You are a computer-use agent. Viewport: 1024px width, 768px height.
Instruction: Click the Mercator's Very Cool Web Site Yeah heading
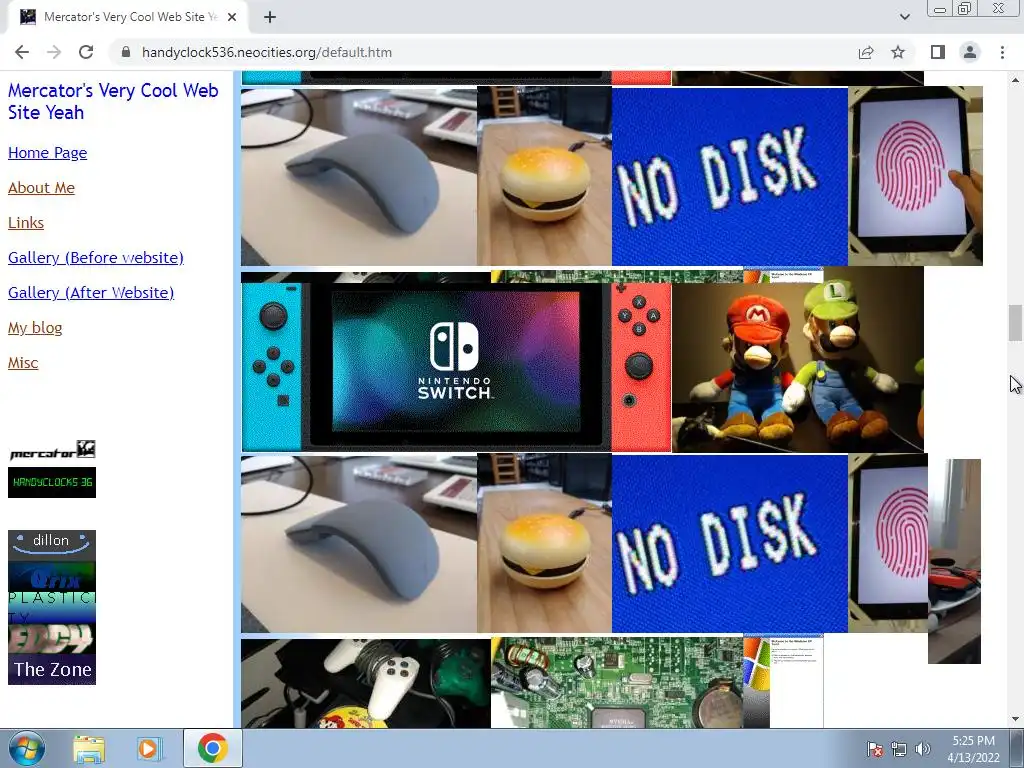(x=112, y=101)
